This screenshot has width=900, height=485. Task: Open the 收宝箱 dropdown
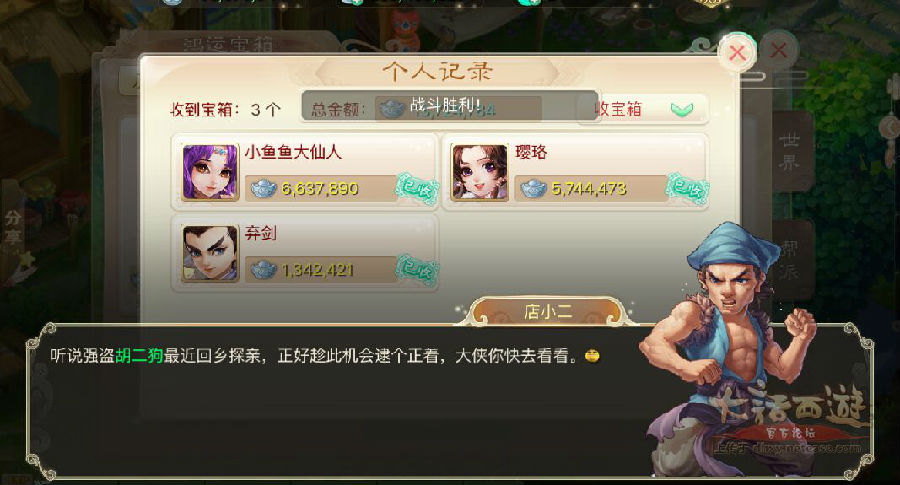[645, 109]
